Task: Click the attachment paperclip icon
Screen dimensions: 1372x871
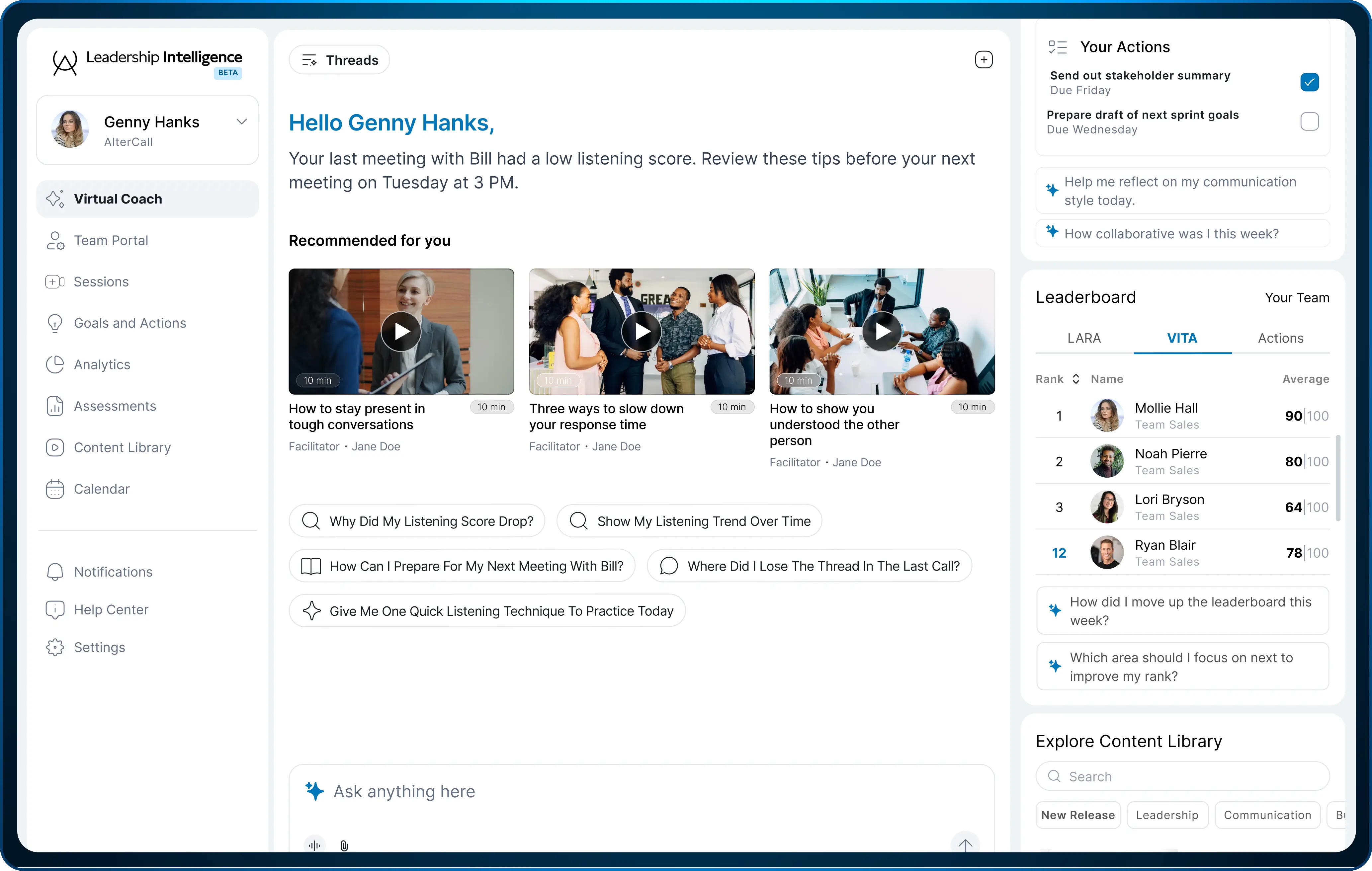Action: 344,845
